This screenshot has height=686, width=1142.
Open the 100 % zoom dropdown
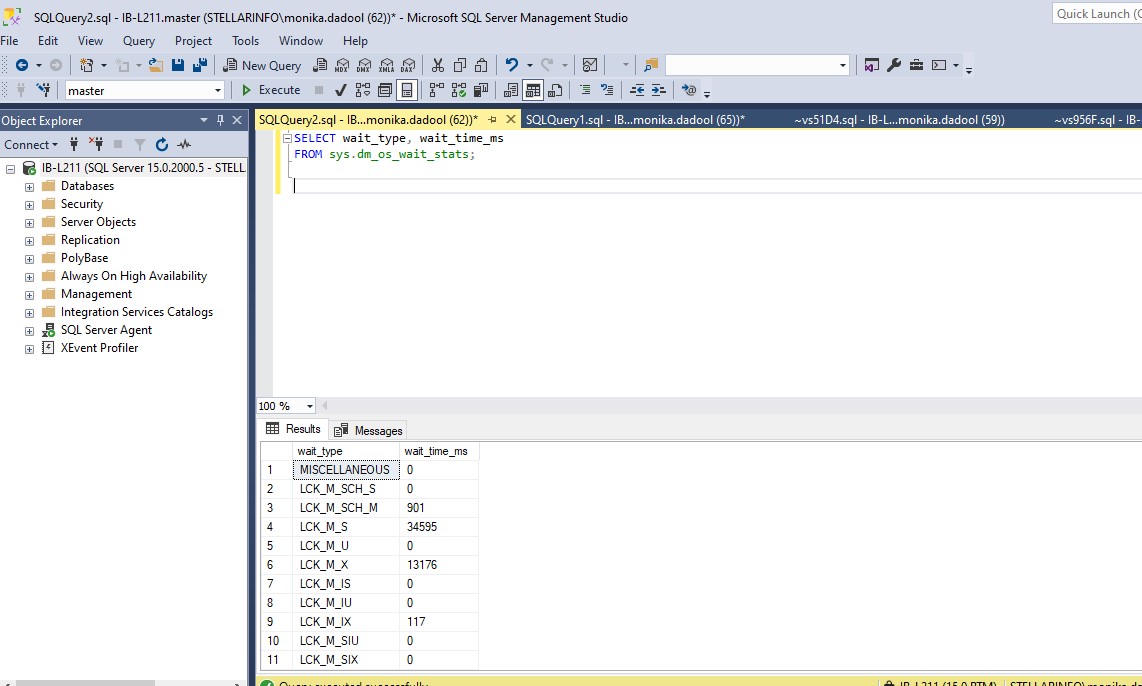pos(310,406)
